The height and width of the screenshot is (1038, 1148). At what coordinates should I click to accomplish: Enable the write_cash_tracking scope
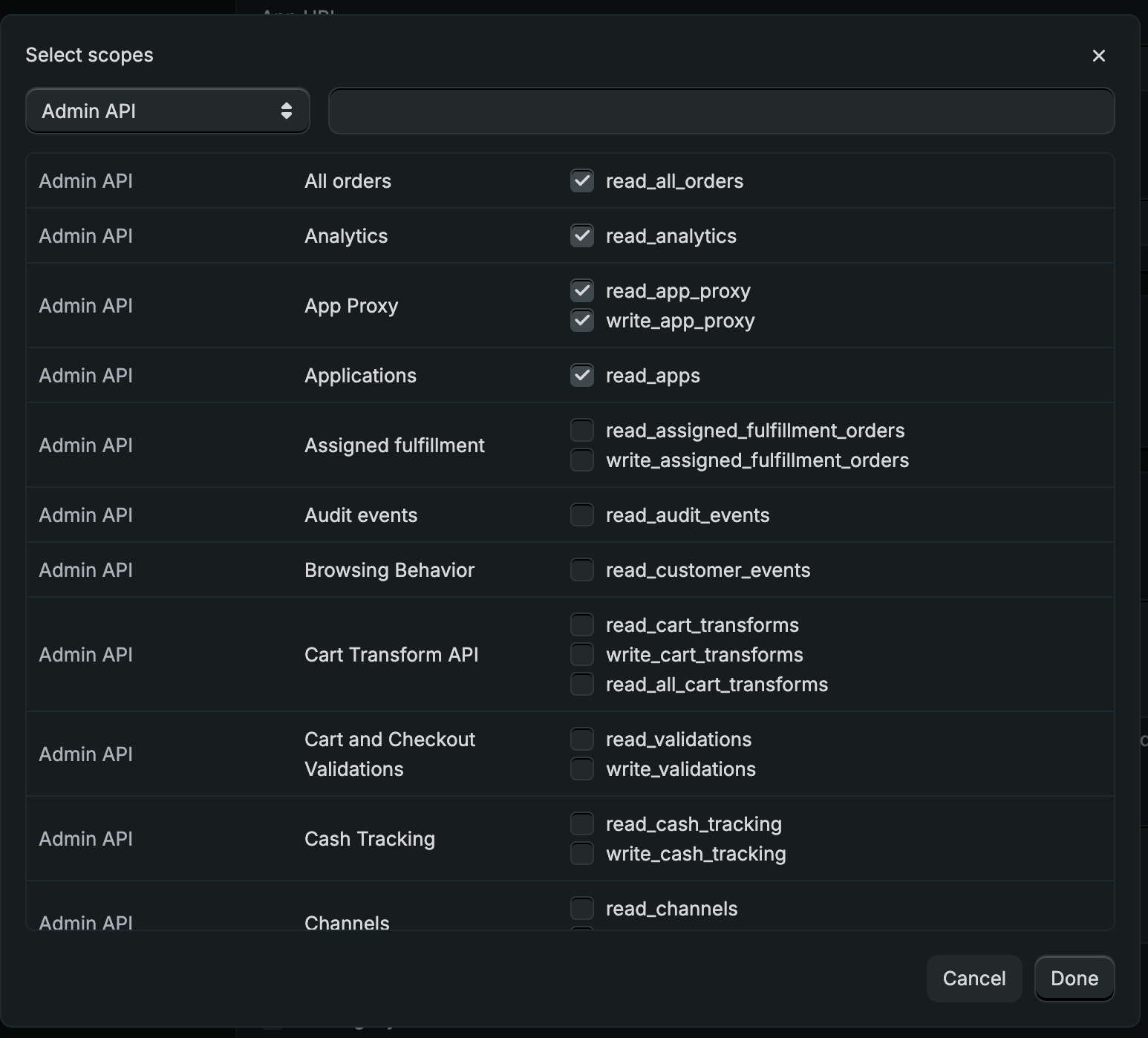pyautogui.click(x=582, y=853)
